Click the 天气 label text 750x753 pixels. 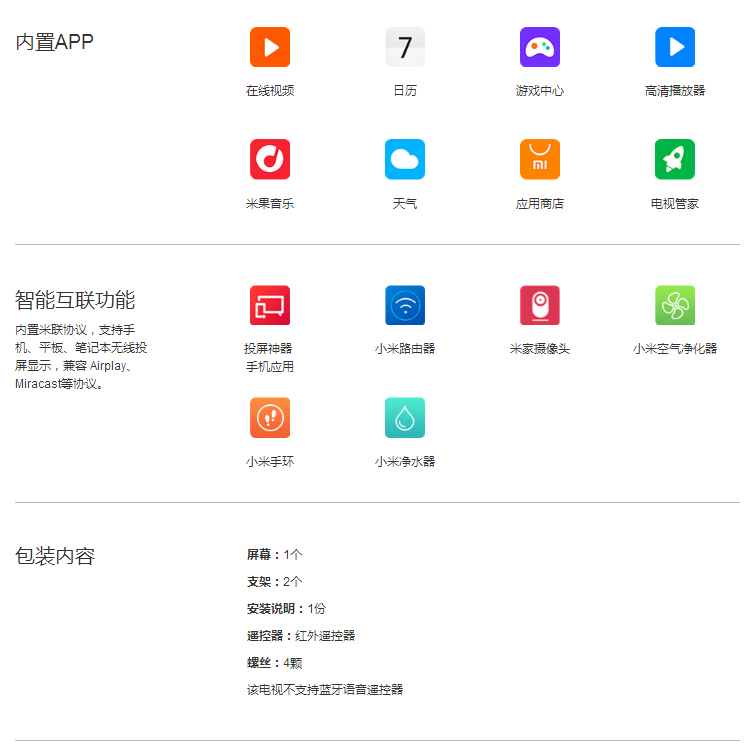pyautogui.click(x=405, y=204)
